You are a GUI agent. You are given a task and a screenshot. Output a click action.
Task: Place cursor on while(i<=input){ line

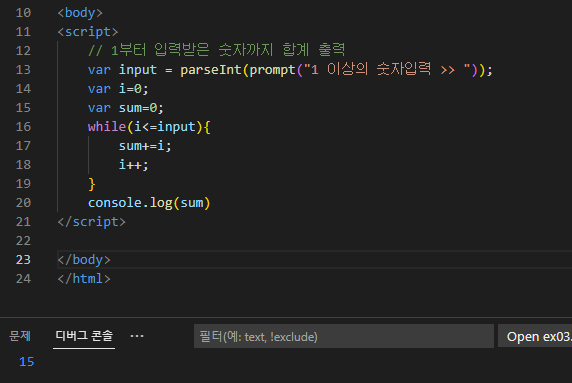[149, 127]
